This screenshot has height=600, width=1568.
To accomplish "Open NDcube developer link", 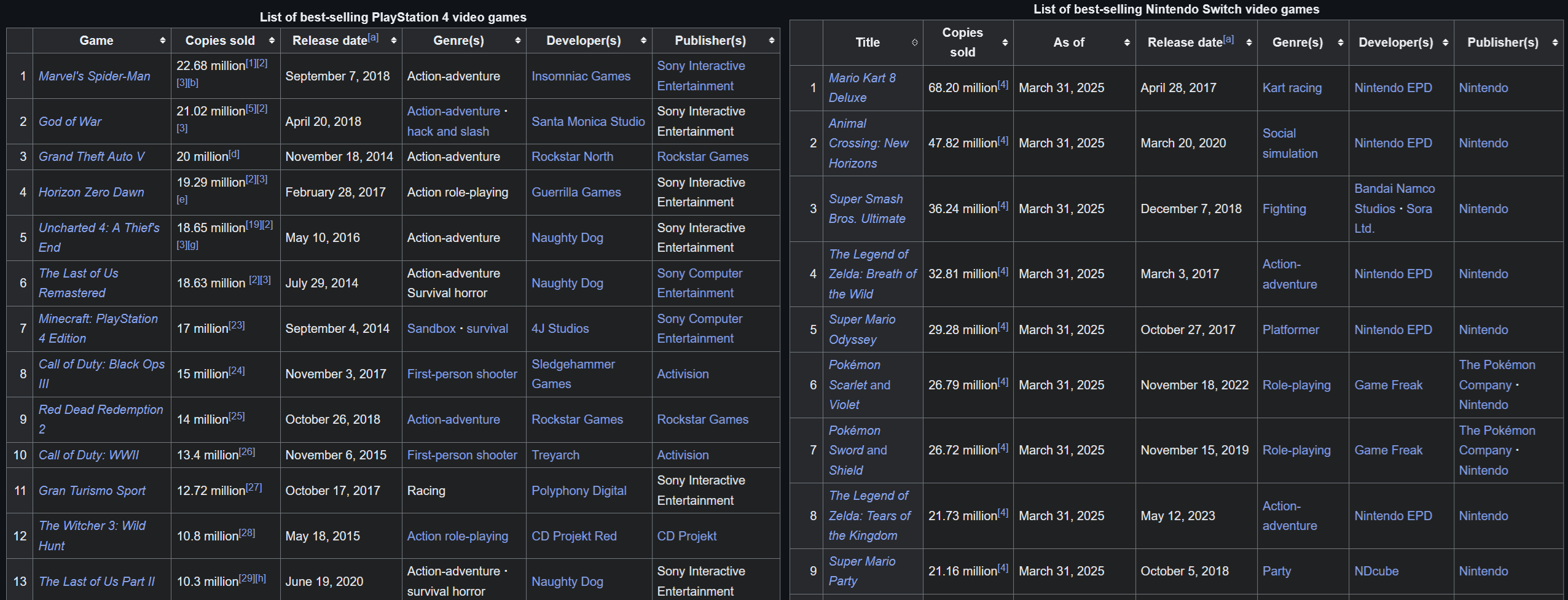I will coord(1376,571).
